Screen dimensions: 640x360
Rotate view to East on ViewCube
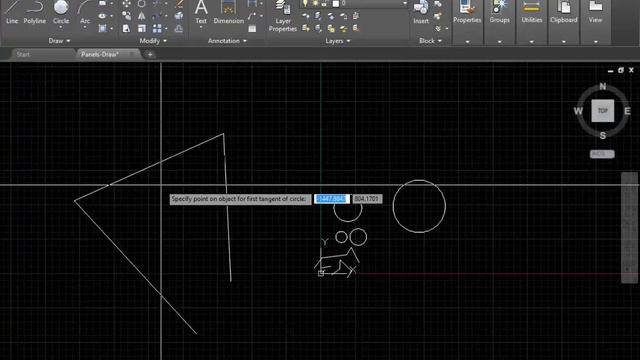pos(627,111)
